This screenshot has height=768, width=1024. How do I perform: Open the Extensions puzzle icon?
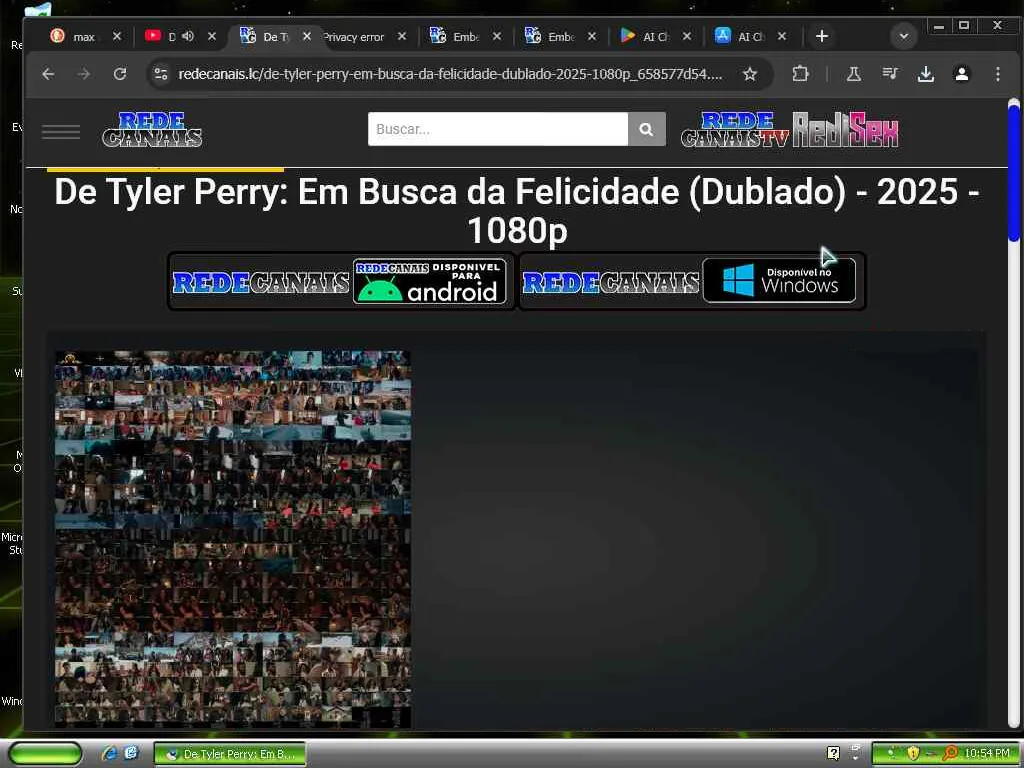click(800, 74)
